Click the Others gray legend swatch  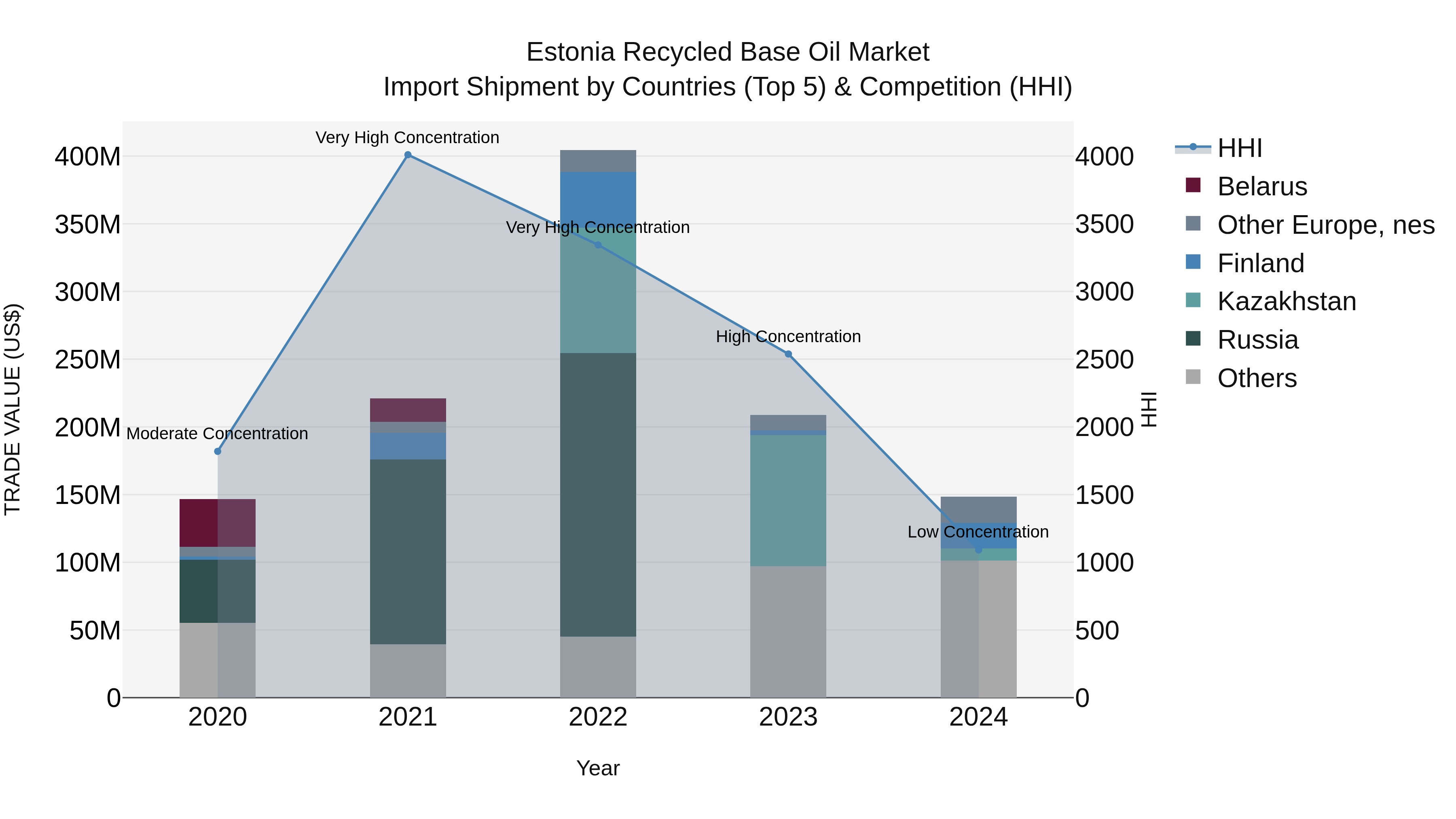[x=1193, y=377]
